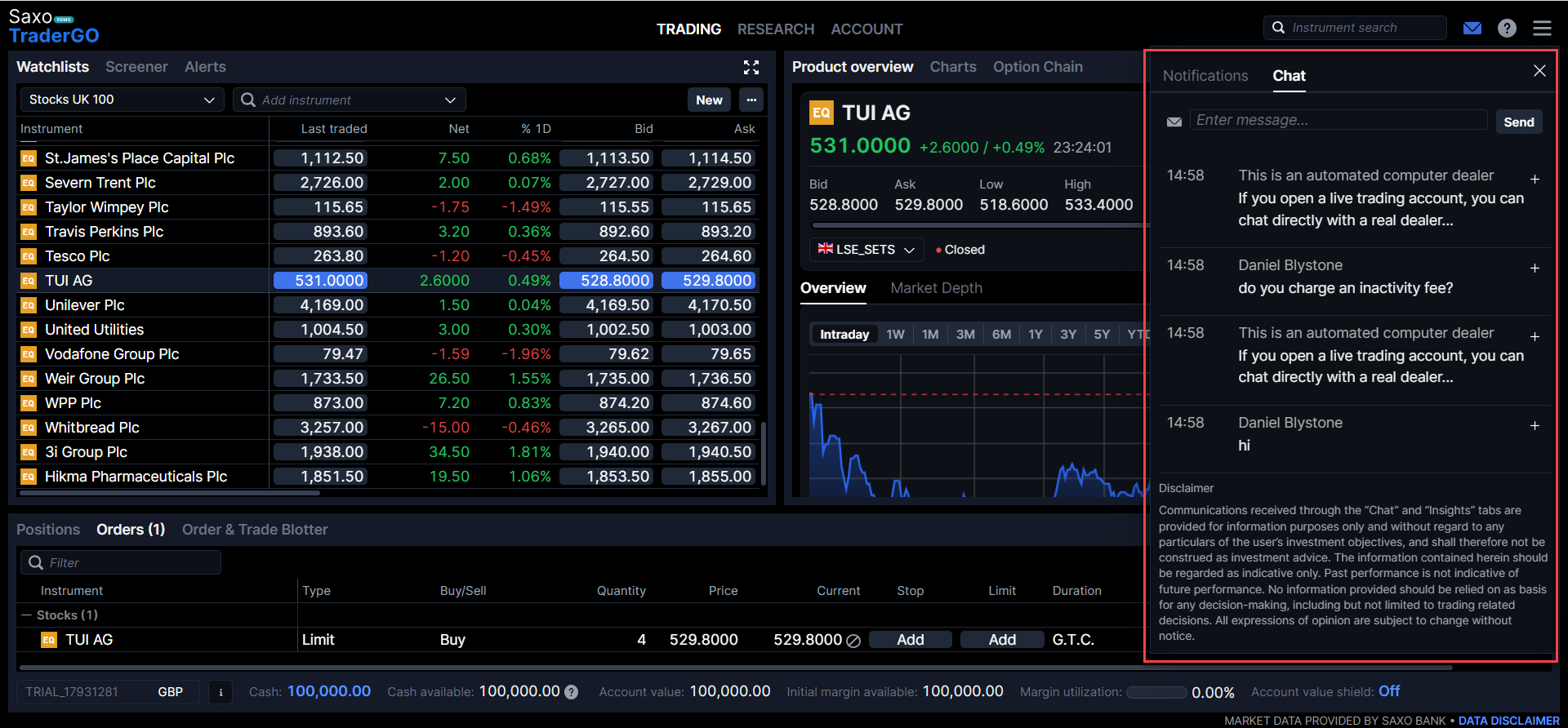Sort watchlist by the % 1D column

click(x=537, y=129)
